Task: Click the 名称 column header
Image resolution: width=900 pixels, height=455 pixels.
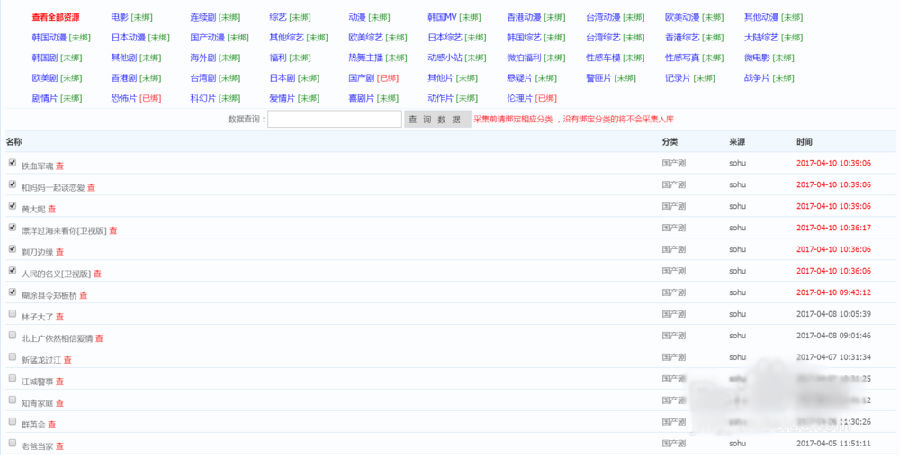Action: 14,142
